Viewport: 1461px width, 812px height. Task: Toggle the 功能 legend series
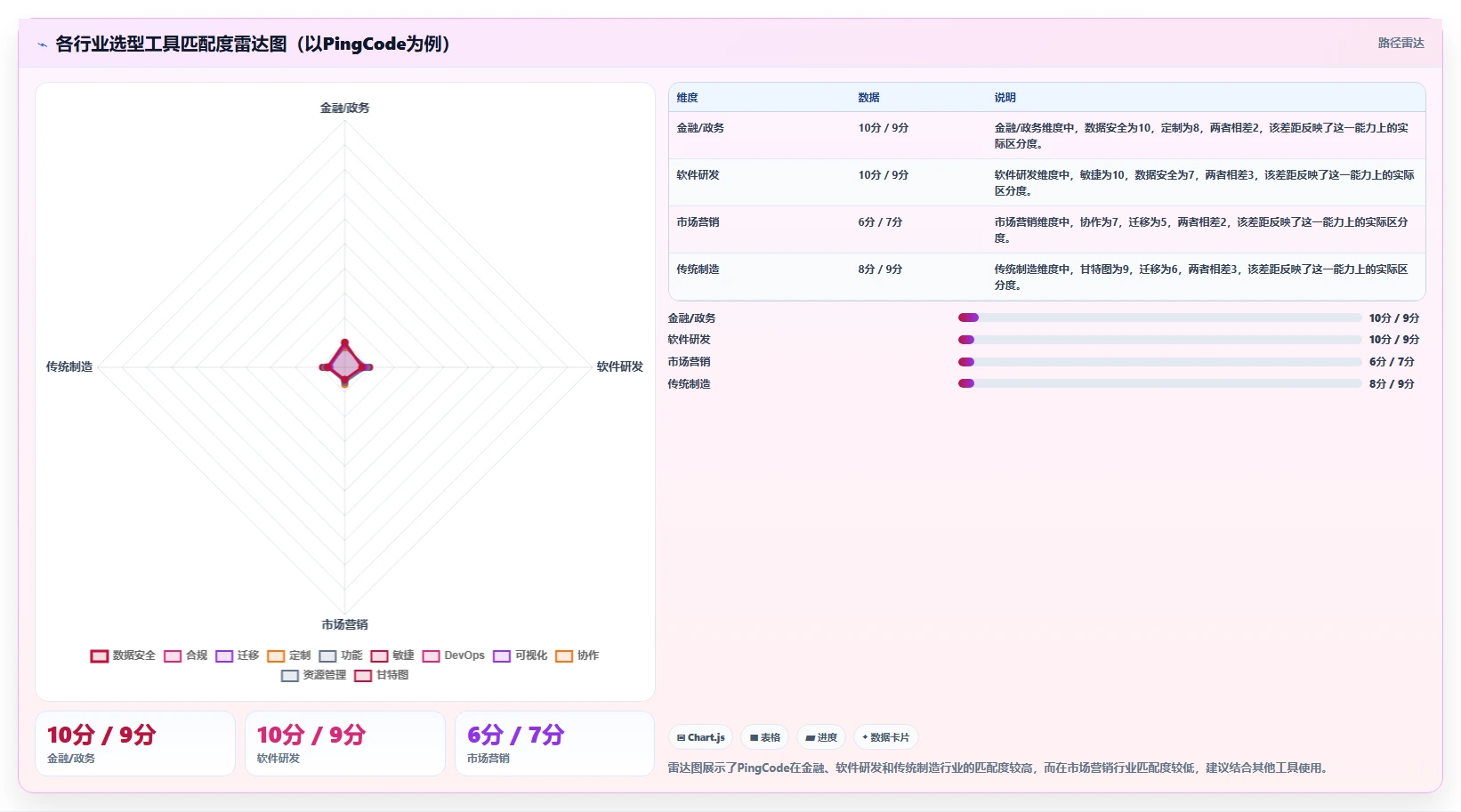tap(341, 655)
